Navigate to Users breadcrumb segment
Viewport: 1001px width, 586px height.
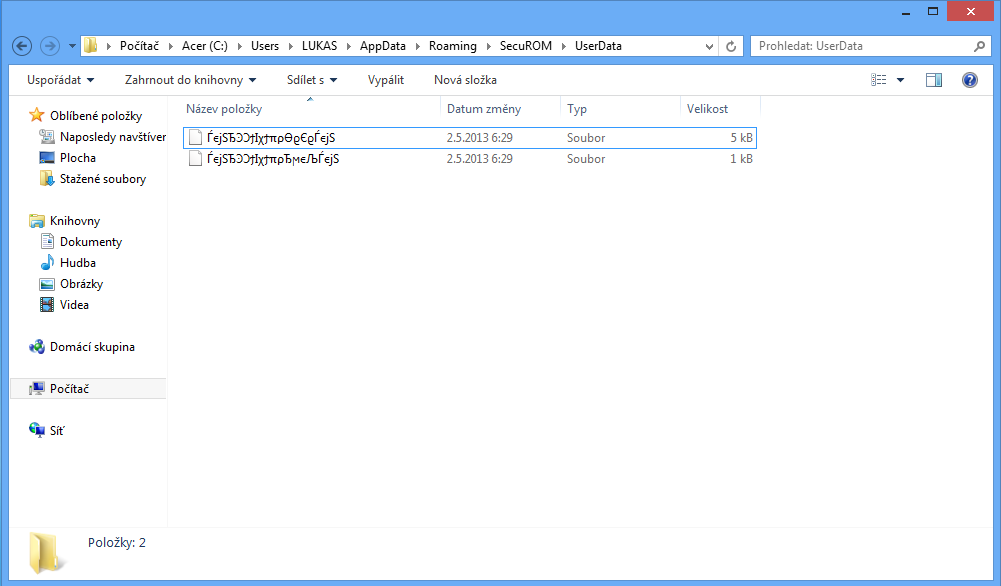(x=265, y=46)
